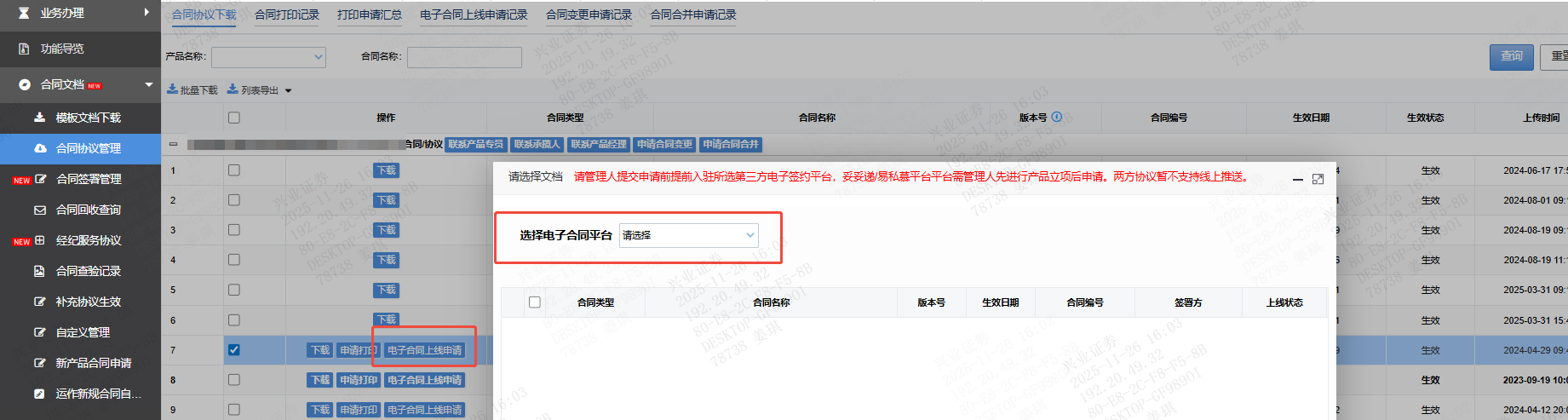Click the edit icon beside 新产品合同申请
This screenshot has width=1568, height=420.
pos(39,363)
